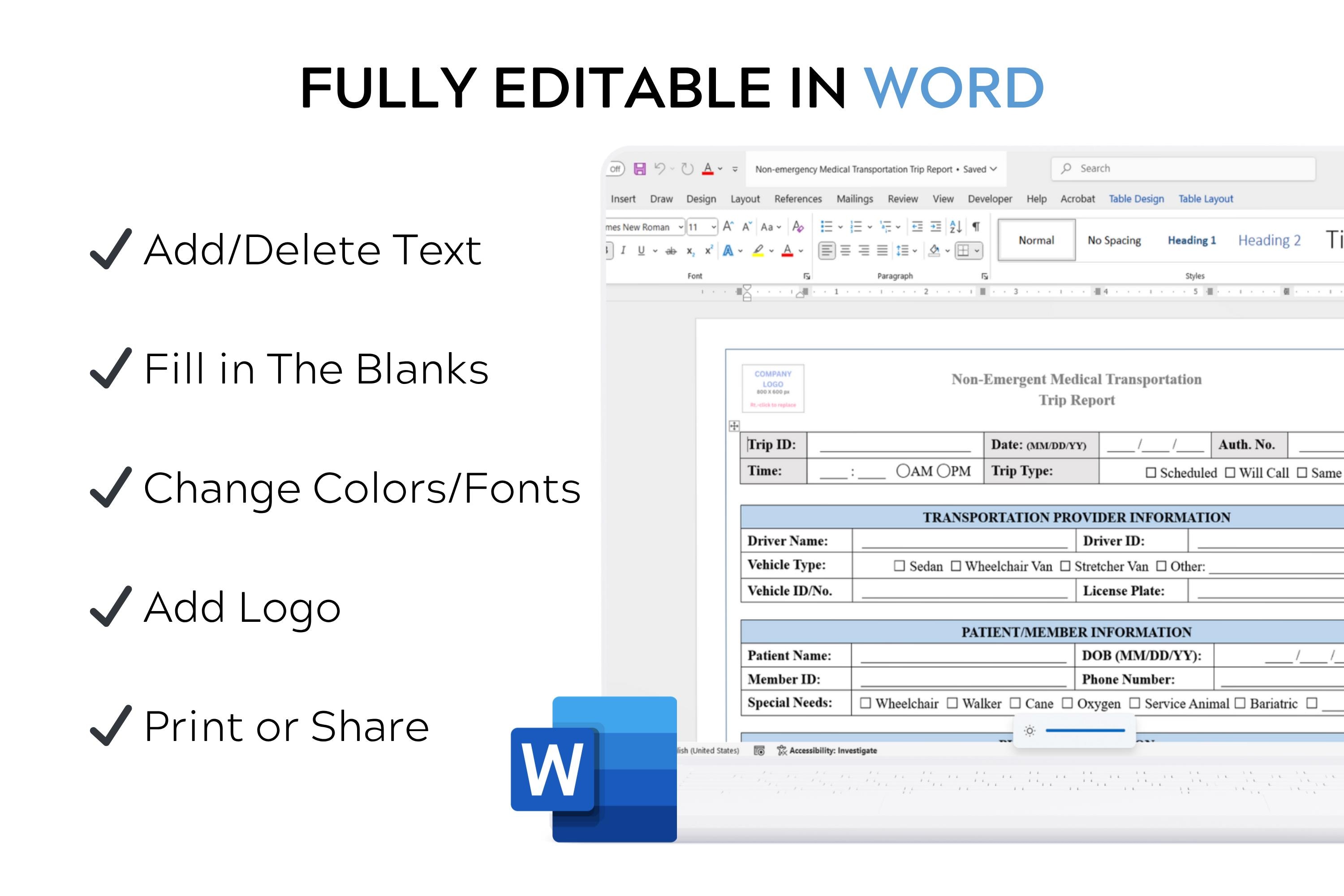Click the Undo arrow icon
This screenshot has height=896, width=1344.
point(659,168)
